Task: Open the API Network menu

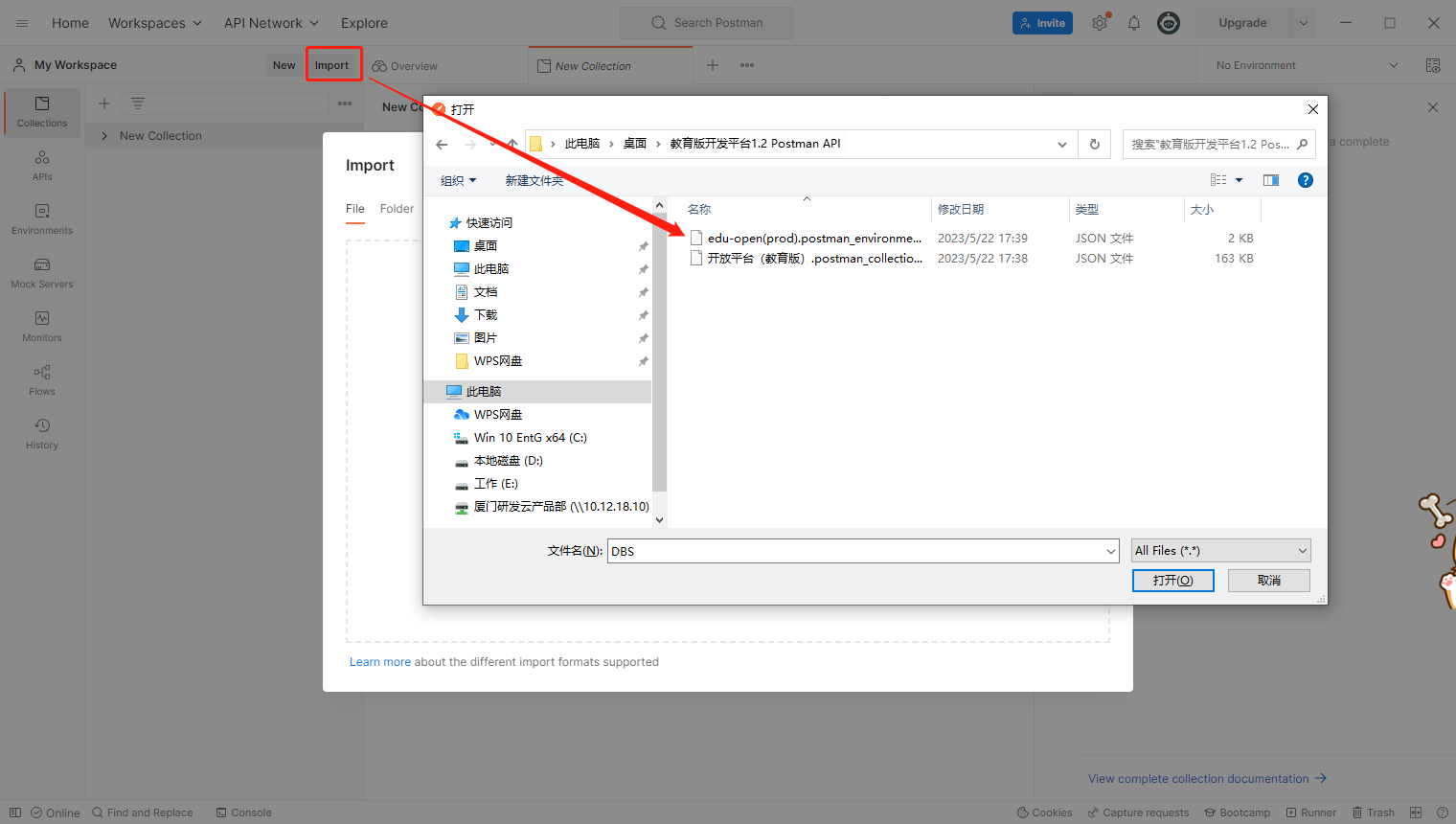Action: point(272,23)
